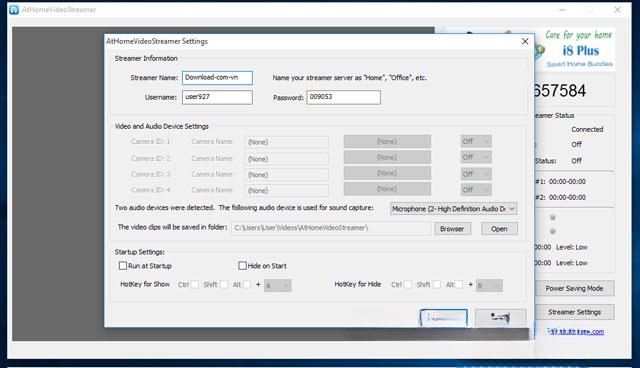Click the lower gray indicator dot in main window
This screenshot has width=640, height=368.
[x=553, y=231]
